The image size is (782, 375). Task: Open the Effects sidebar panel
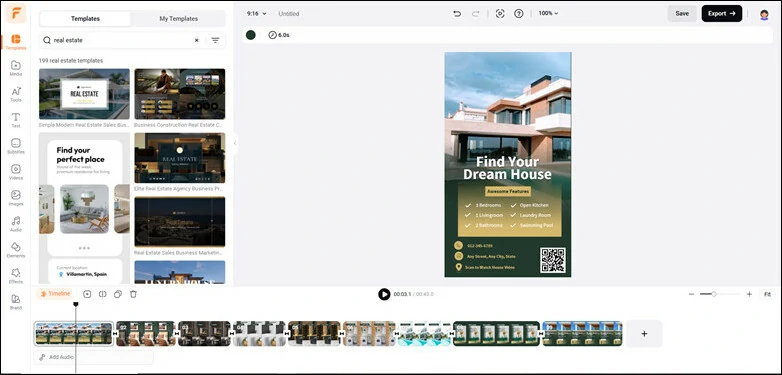(x=16, y=275)
